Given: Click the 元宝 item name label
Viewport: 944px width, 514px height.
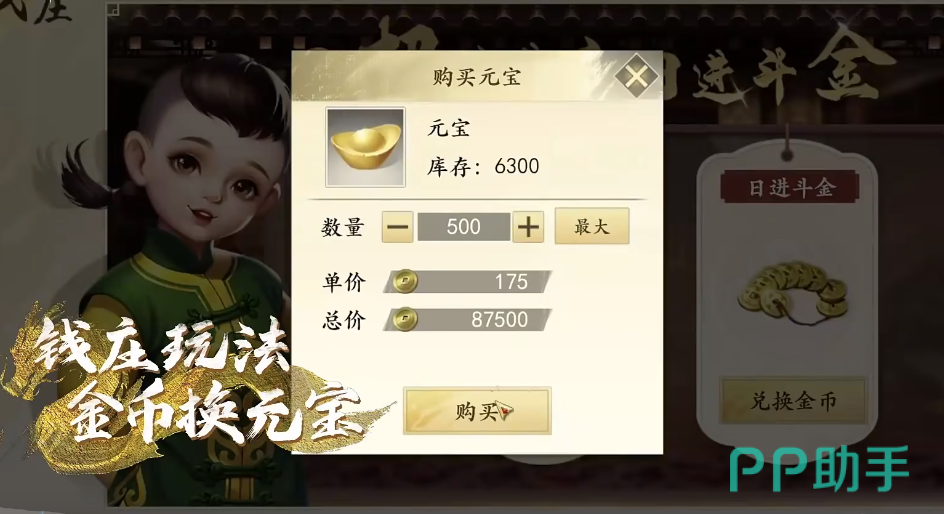Looking at the screenshot, I should tap(449, 128).
